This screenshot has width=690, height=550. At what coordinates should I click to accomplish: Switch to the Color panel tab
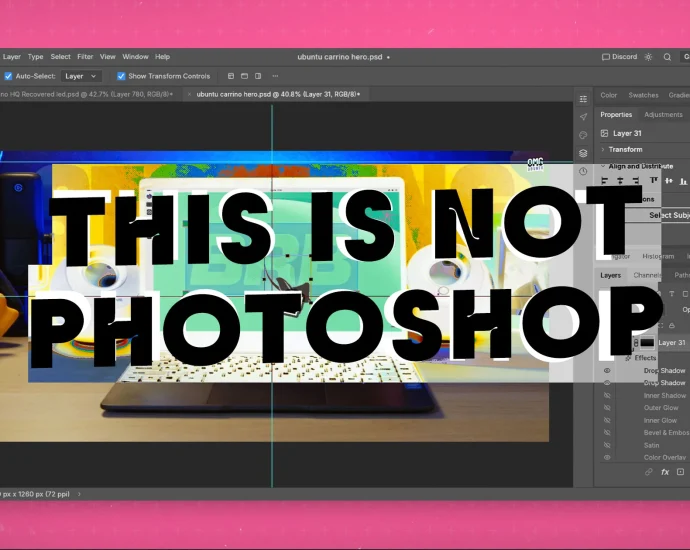(609, 95)
